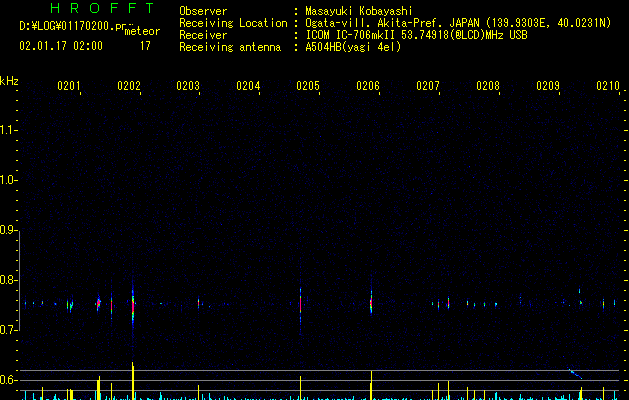Click the 1.0 kHz frequency label

(7, 180)
